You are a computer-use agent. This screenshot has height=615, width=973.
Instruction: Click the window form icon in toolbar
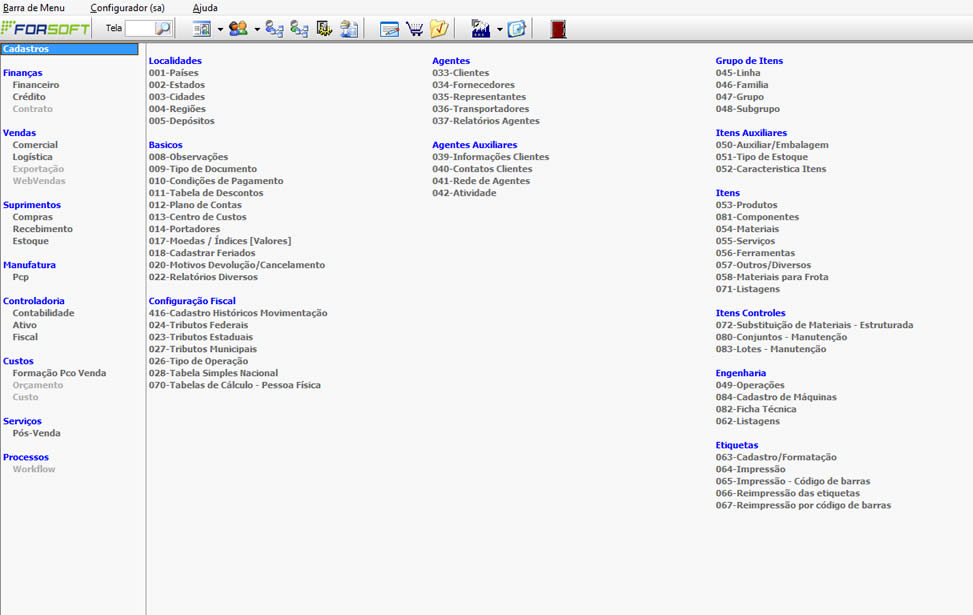202,29
